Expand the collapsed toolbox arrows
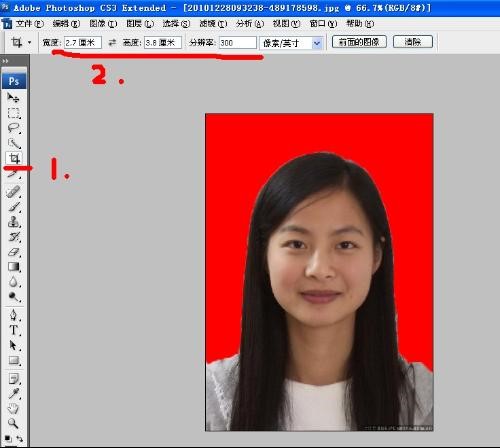The image size is (500, 448). (5, 61)
